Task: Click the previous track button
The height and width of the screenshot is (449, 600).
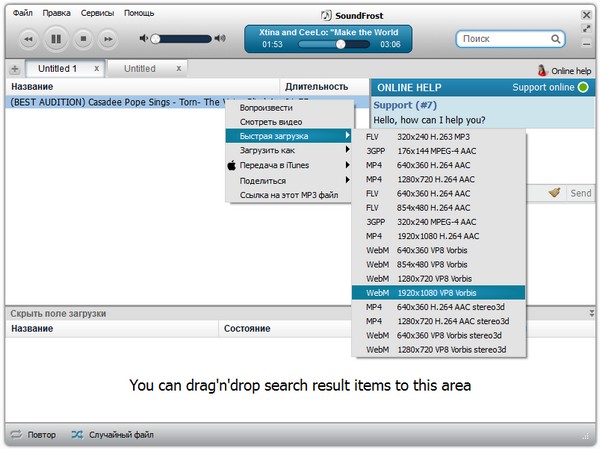Action: click(29, 39)
